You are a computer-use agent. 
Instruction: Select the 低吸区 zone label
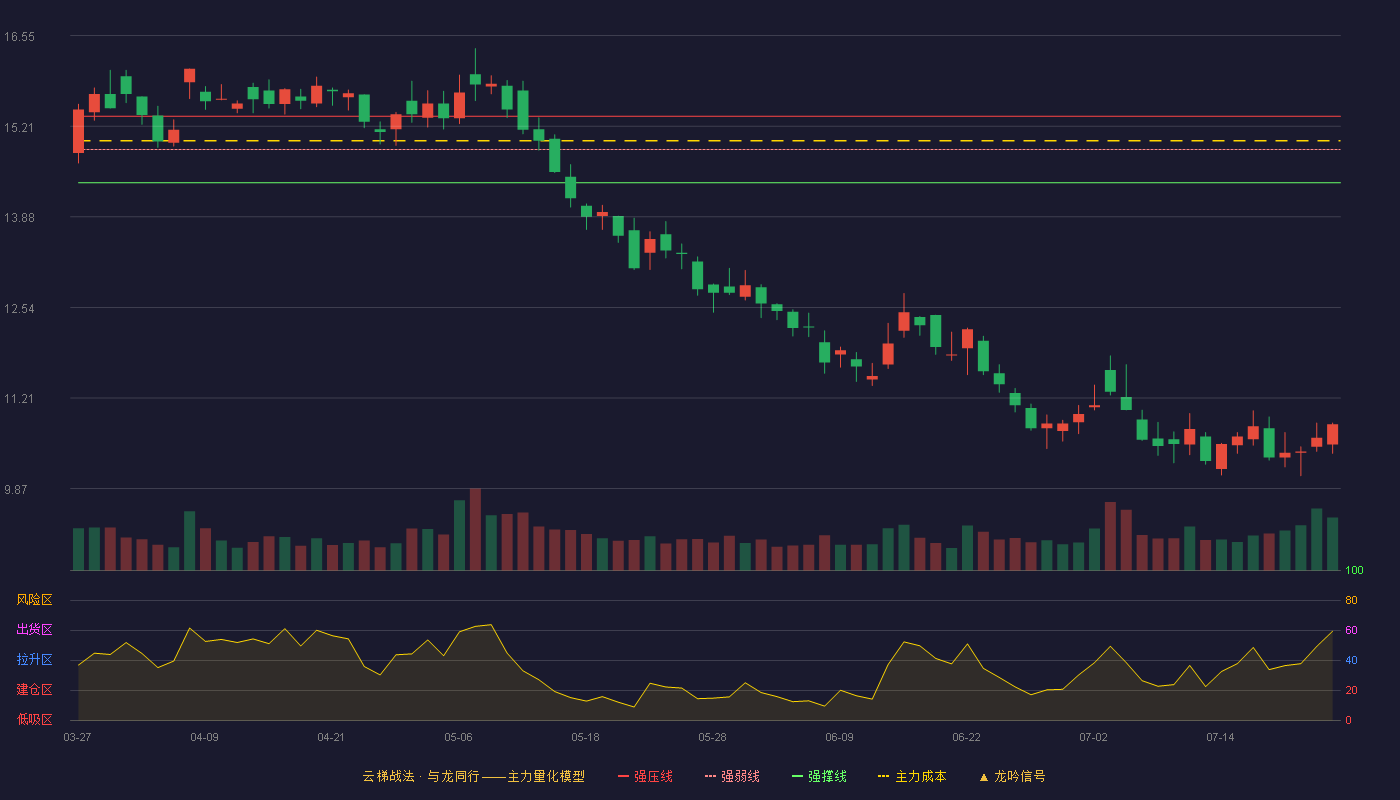point(35,720)
